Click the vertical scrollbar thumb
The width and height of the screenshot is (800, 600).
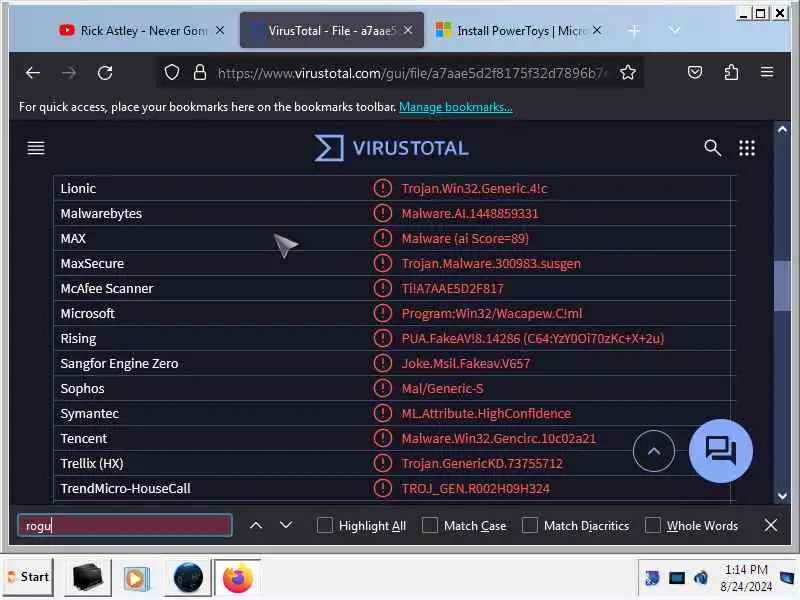point(782,286)
